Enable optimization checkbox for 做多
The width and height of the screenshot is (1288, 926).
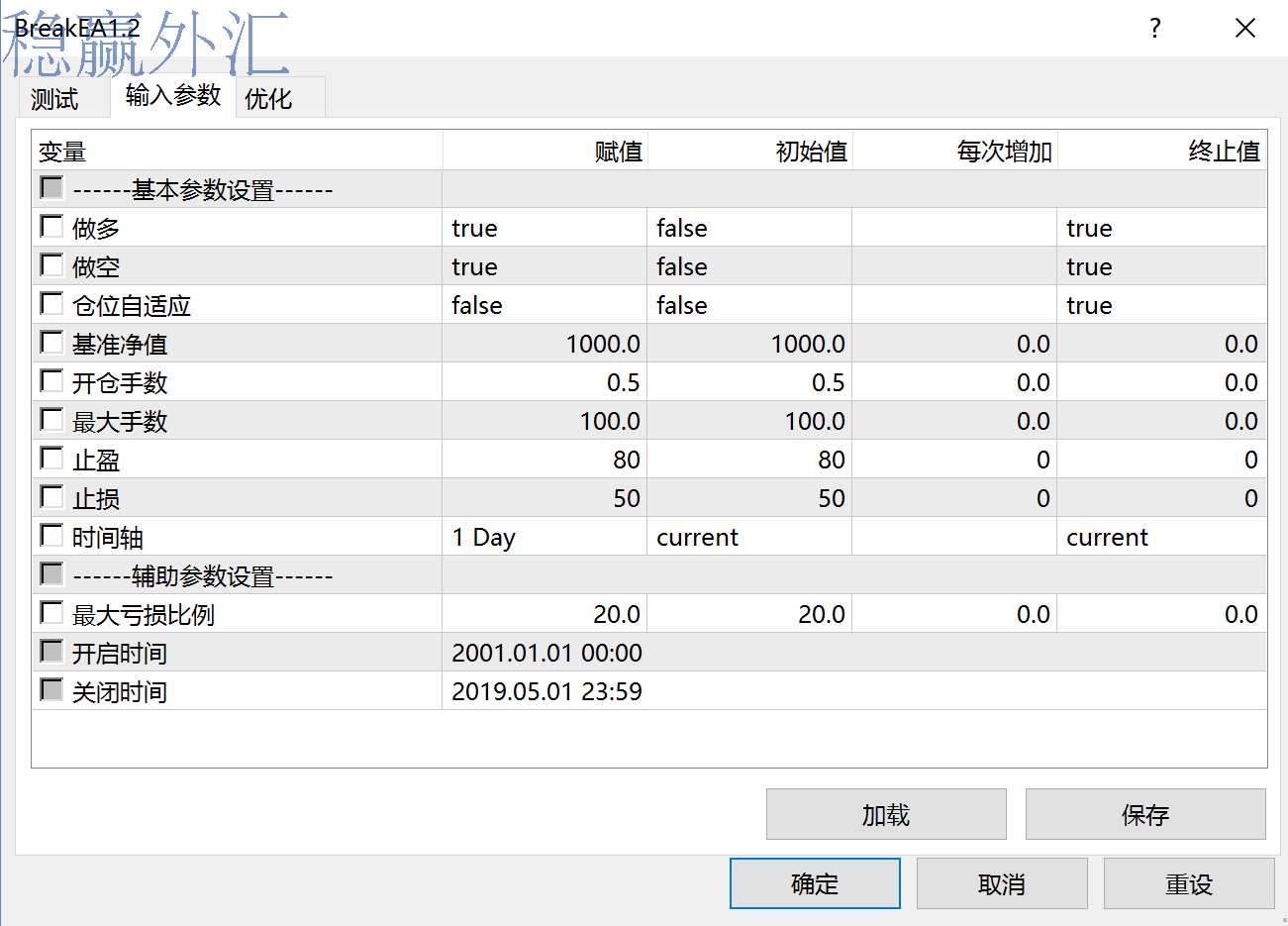pos(51,226)
